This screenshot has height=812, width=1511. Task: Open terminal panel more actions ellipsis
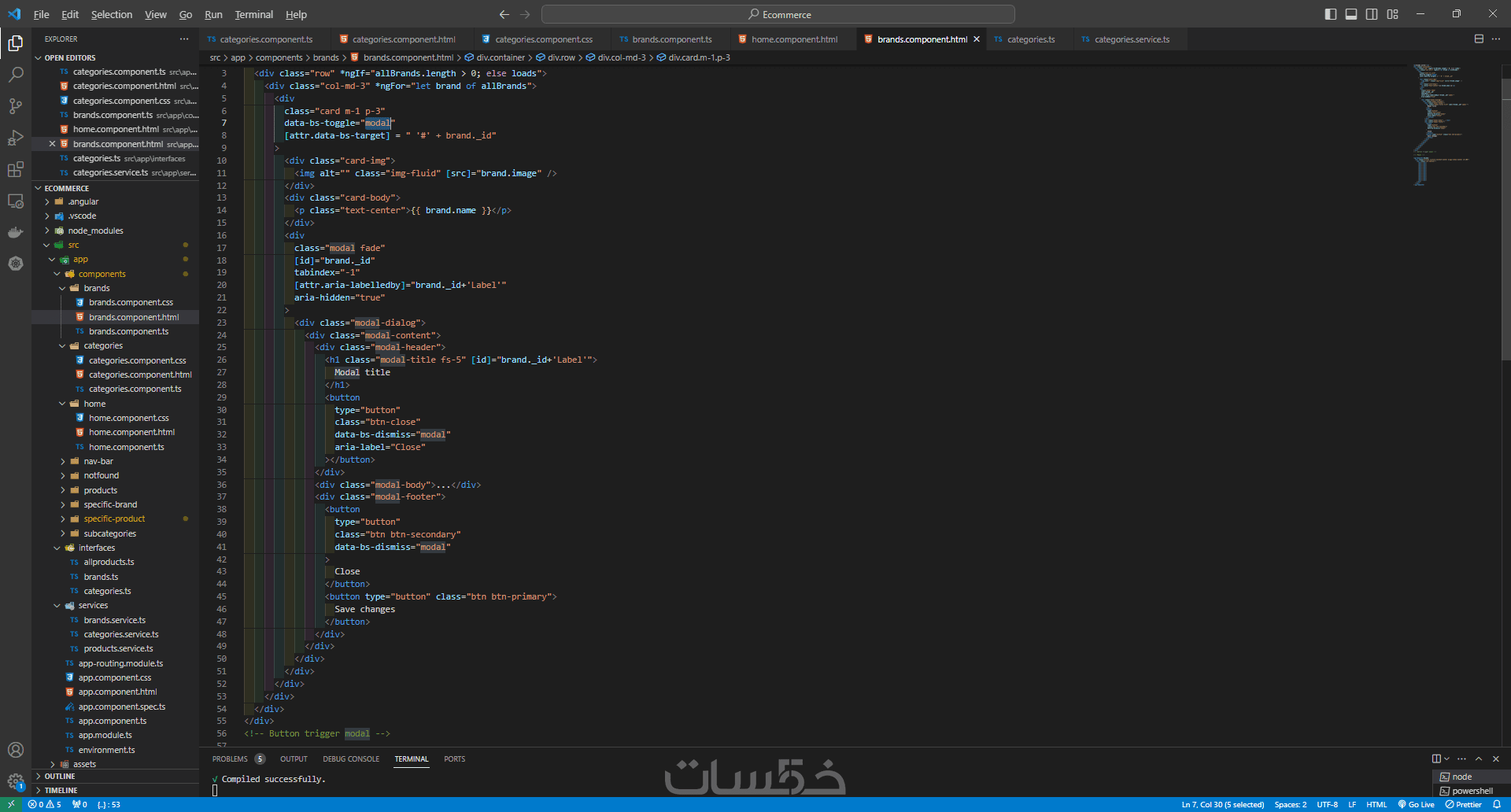pos(1461,758)
